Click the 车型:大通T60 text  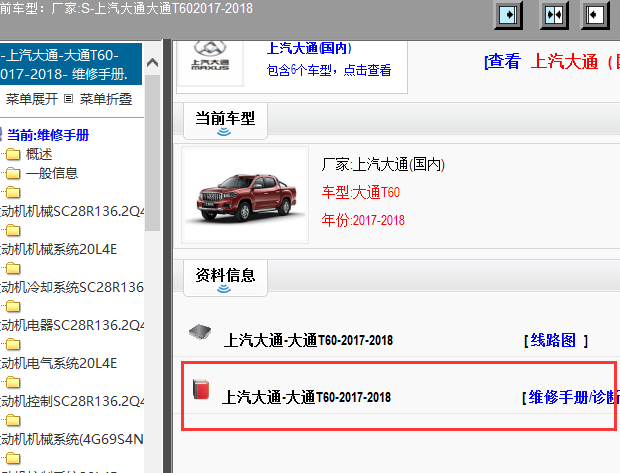[361, 192]
